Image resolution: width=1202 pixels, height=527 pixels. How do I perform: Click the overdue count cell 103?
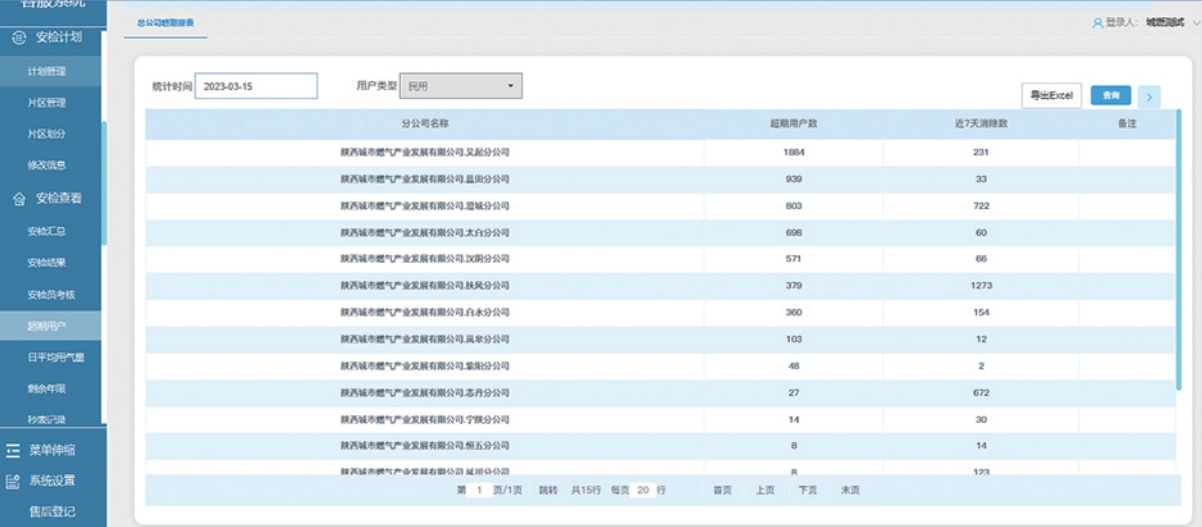794,339
